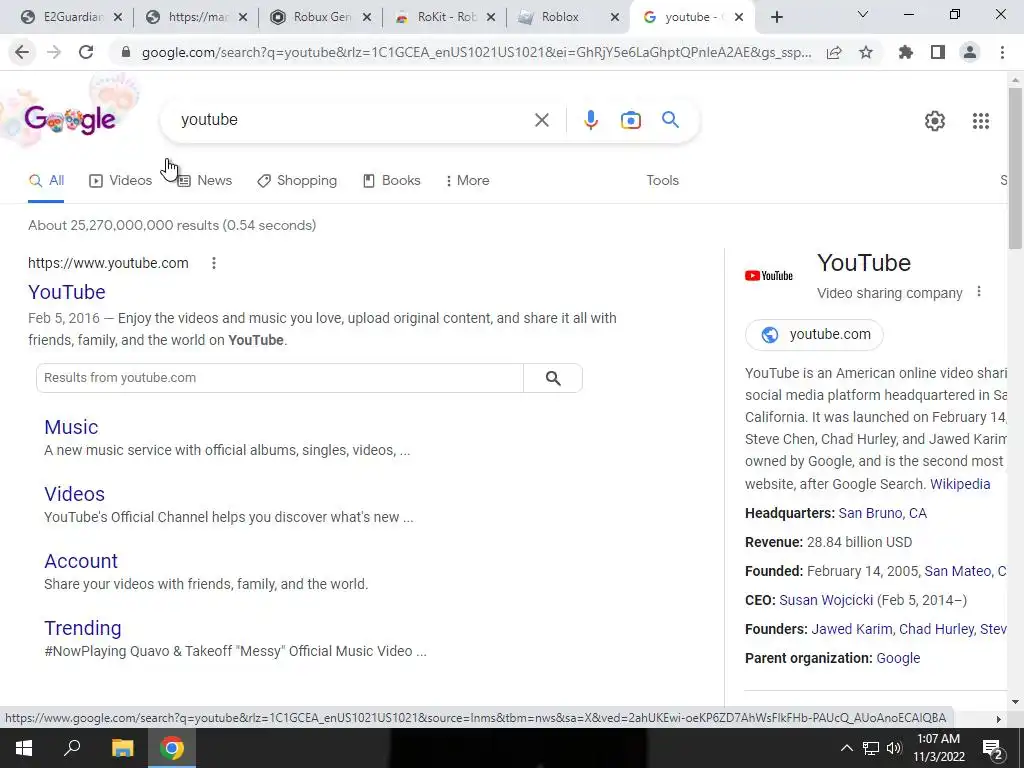Viewport: 1024px width, 768px height.
Task: Open the notification center icon
Action: 993,748
